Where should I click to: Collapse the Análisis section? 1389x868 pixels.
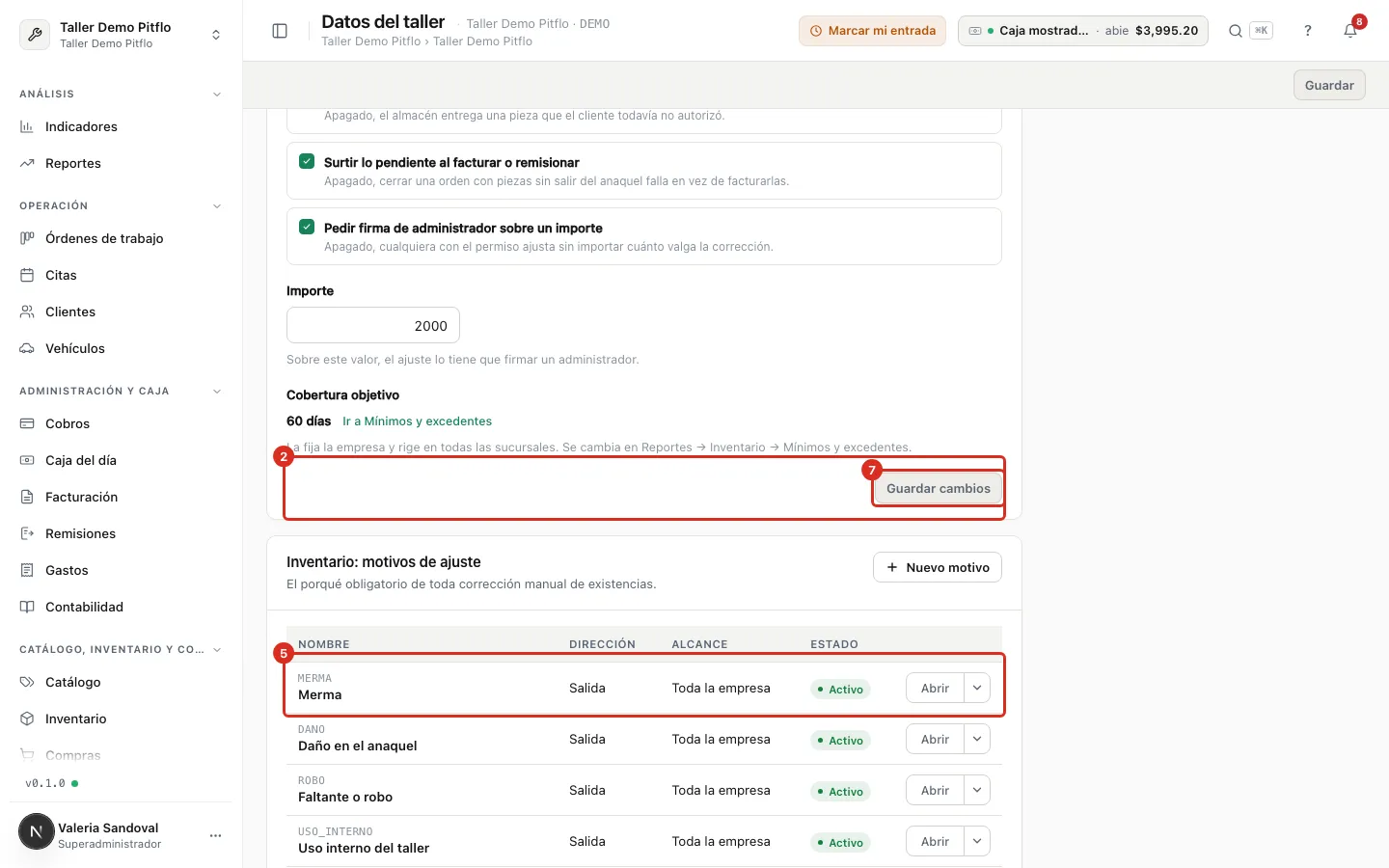[217, 95]
